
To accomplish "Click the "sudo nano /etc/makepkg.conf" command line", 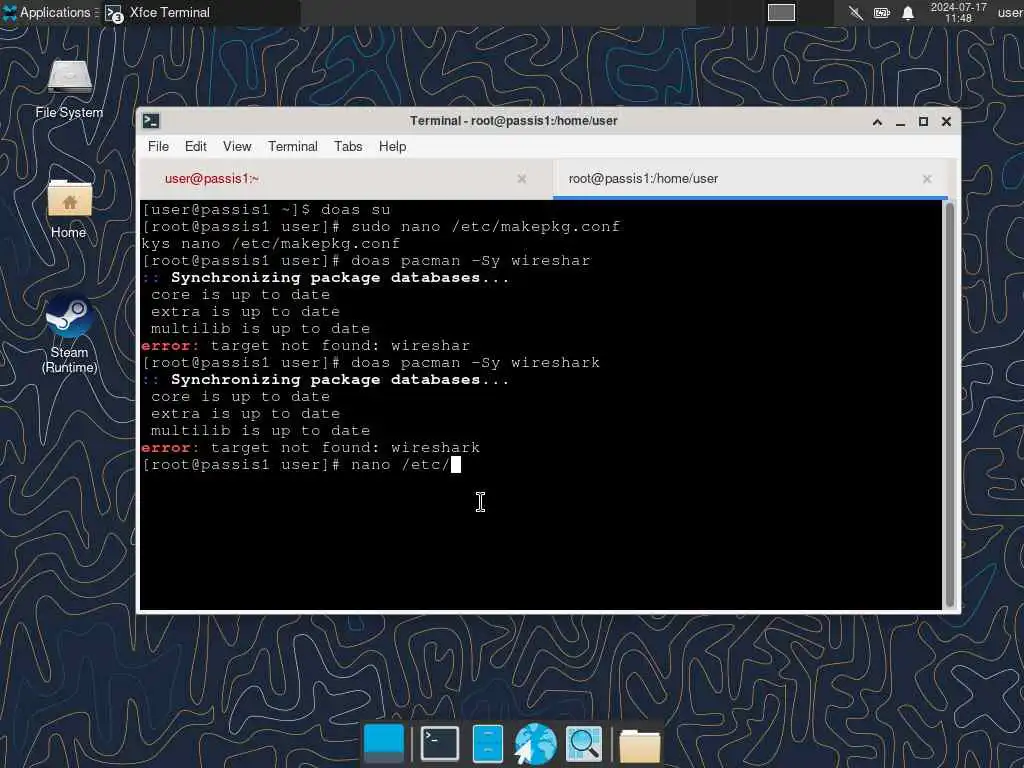I will (485, 227).
